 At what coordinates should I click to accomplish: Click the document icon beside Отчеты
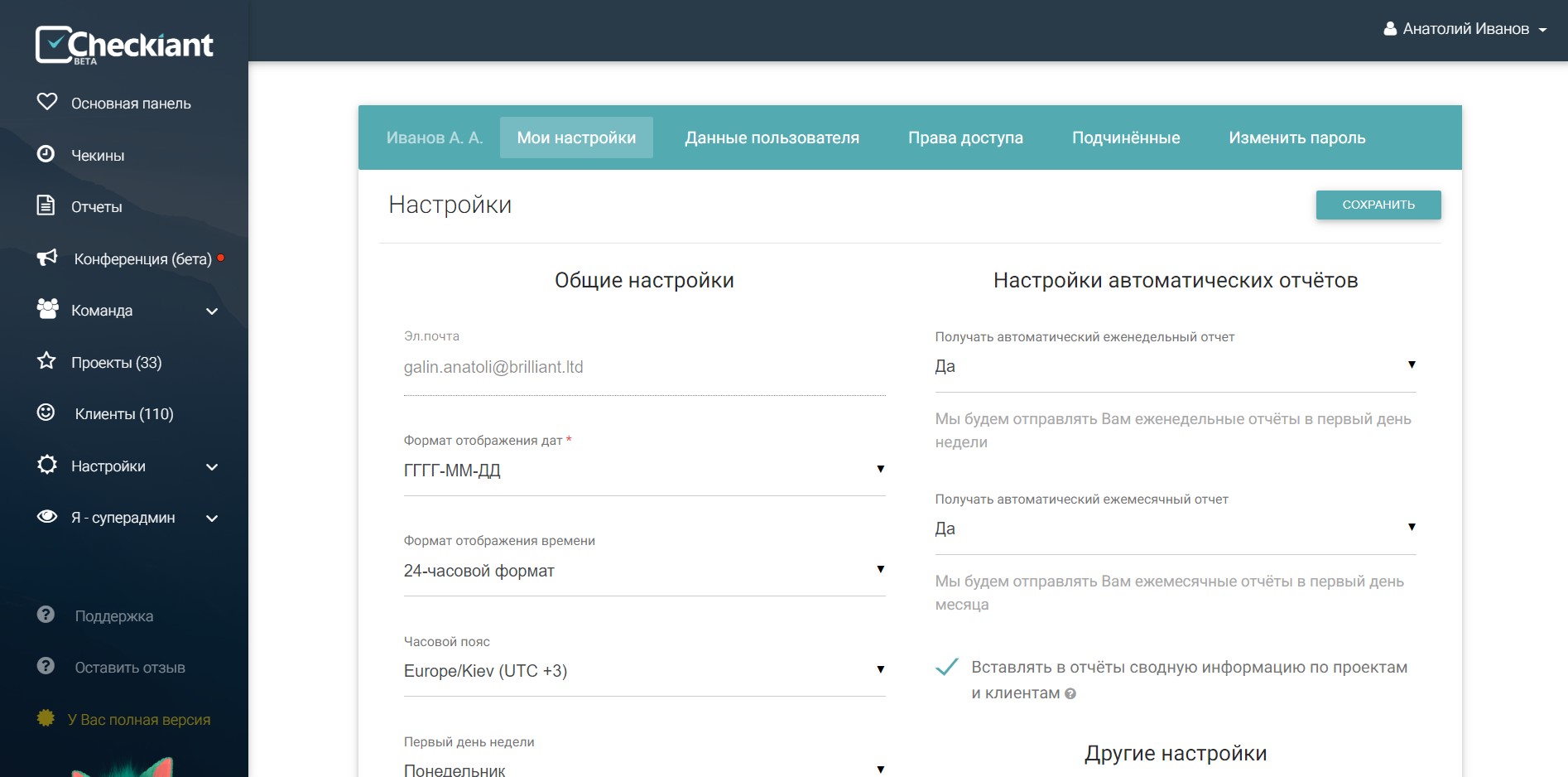click(46, 205)
